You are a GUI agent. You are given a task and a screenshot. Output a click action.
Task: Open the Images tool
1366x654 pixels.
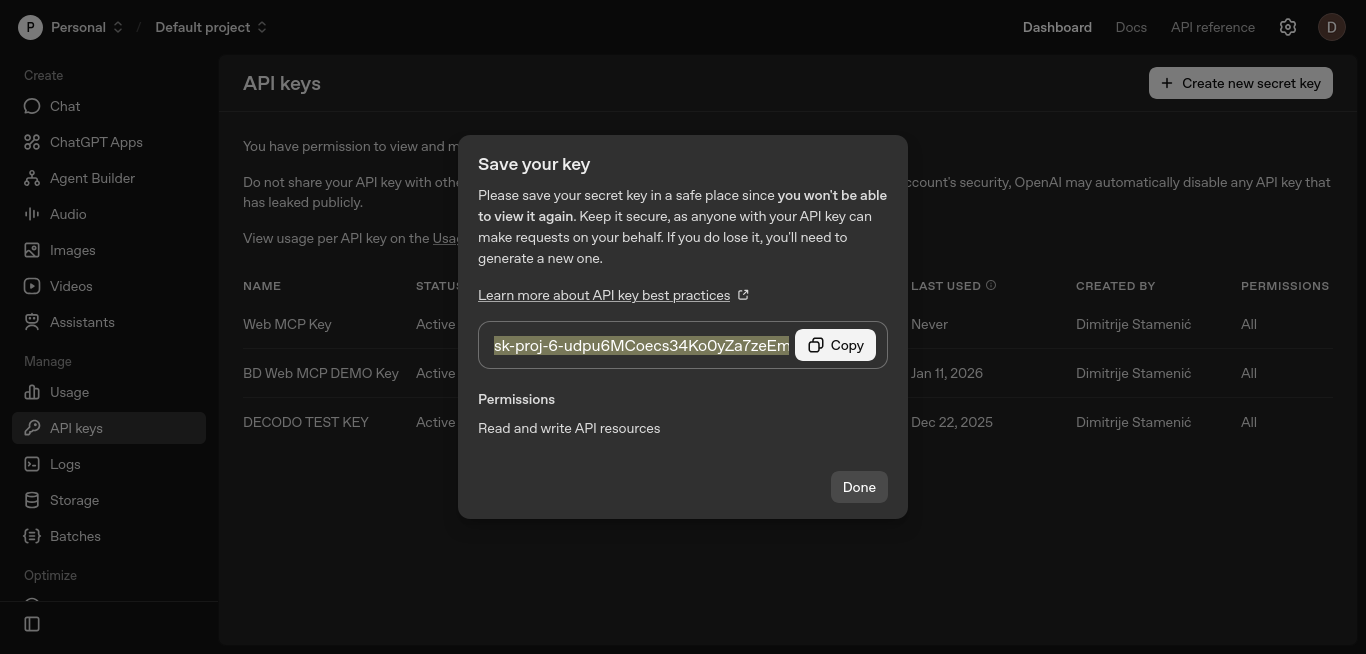(72, 250)
